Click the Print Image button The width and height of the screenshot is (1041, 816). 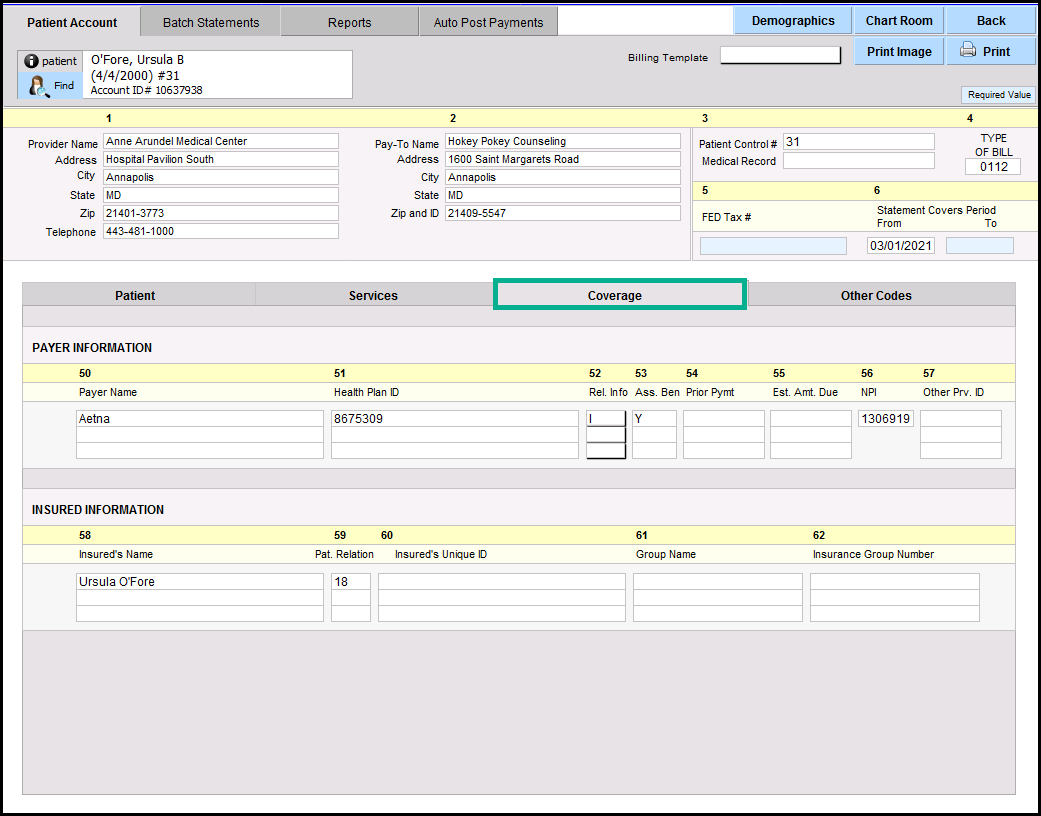click(898, 51)
